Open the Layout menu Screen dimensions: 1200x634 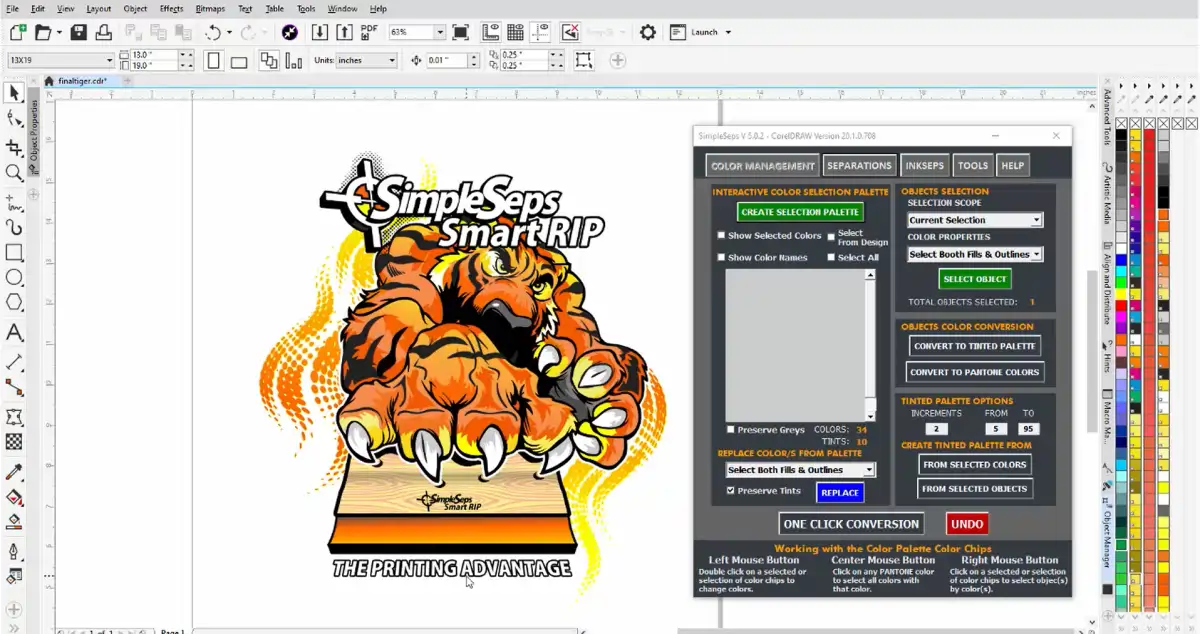coord(98,8)
